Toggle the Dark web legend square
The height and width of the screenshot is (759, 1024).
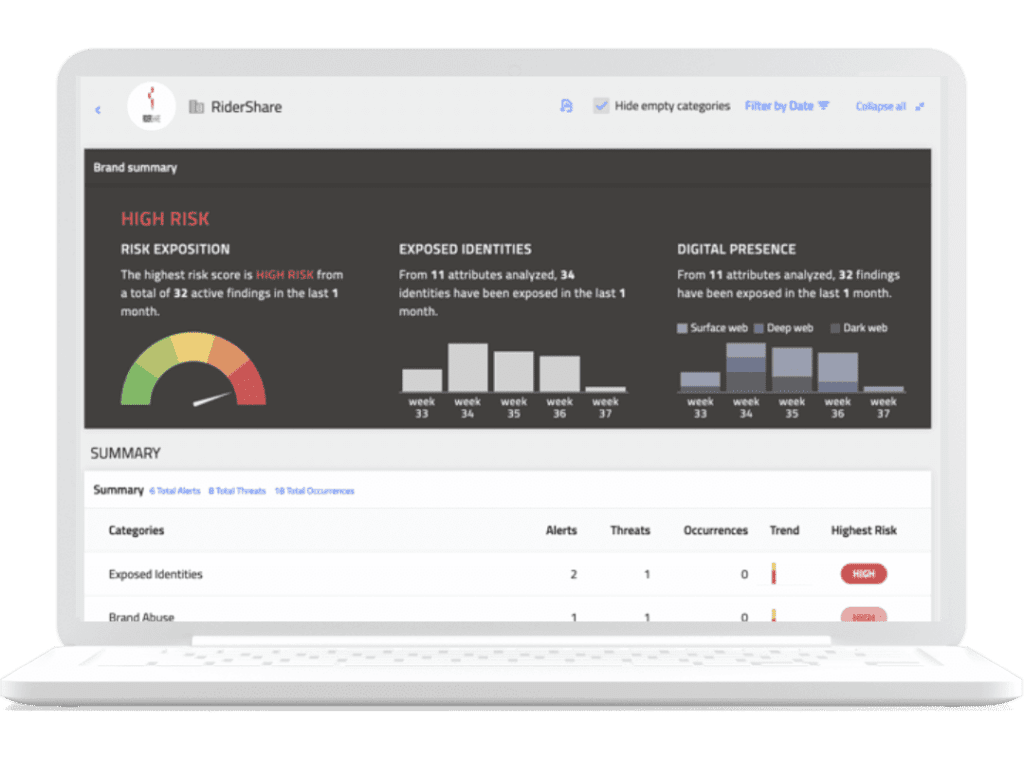[x=835, y=328]
